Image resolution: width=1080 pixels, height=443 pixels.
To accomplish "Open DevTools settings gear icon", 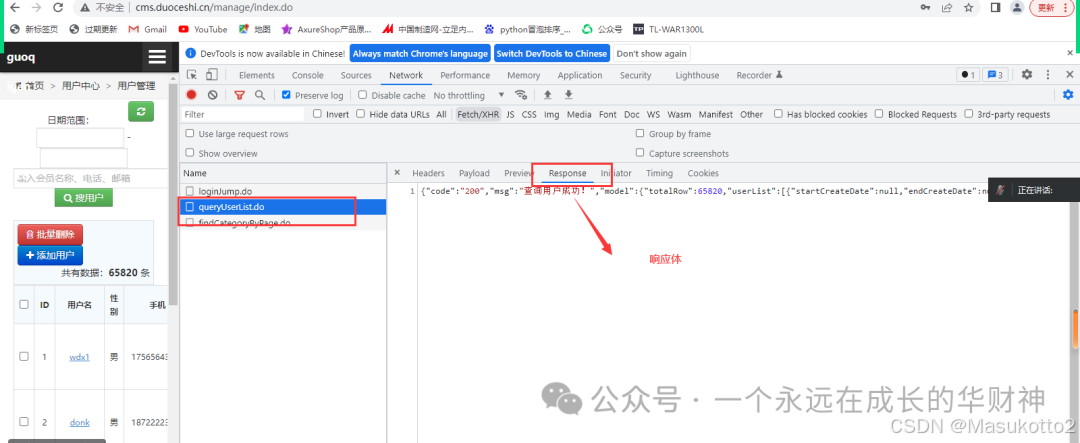I will (1026, 74).
